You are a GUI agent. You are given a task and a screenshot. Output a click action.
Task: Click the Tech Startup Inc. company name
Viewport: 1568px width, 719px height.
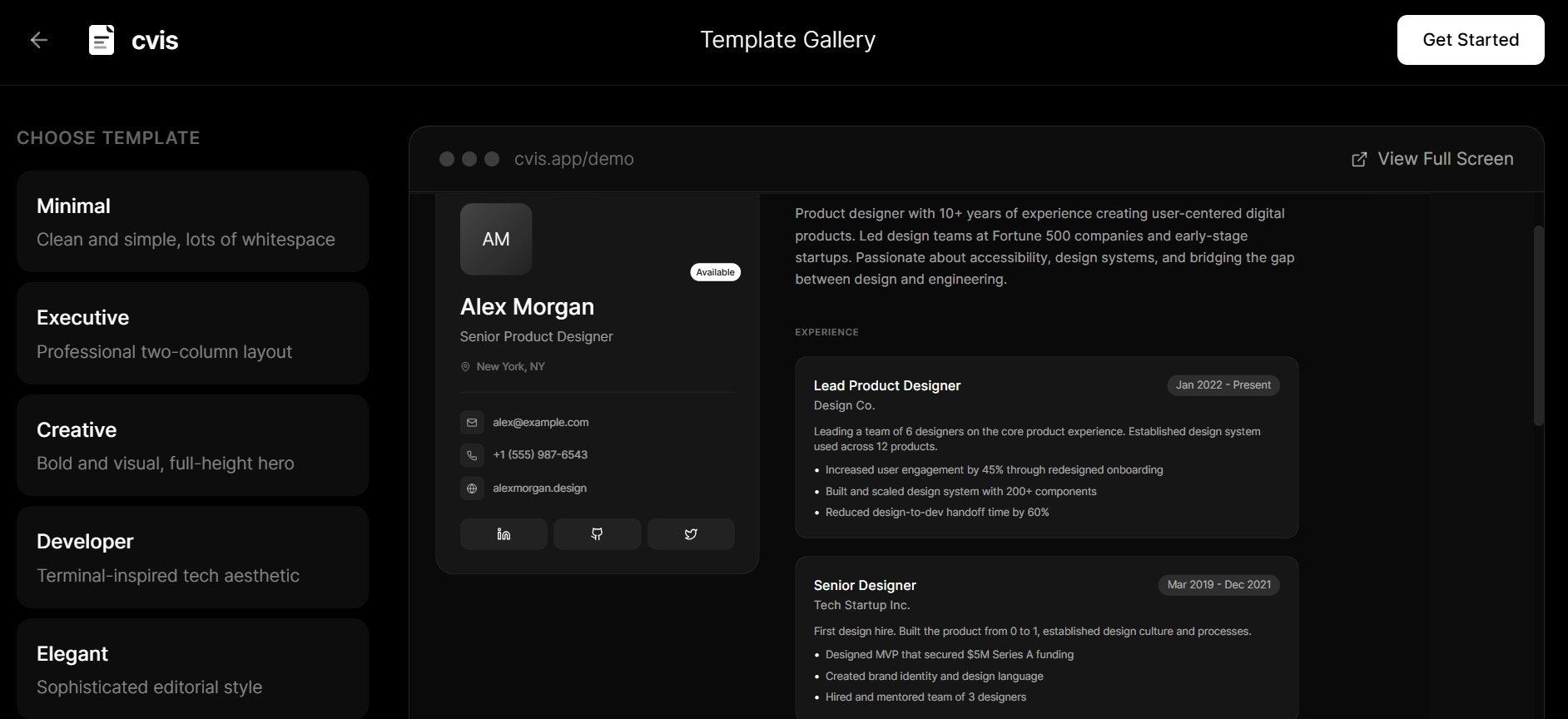[x=861, y=605]
